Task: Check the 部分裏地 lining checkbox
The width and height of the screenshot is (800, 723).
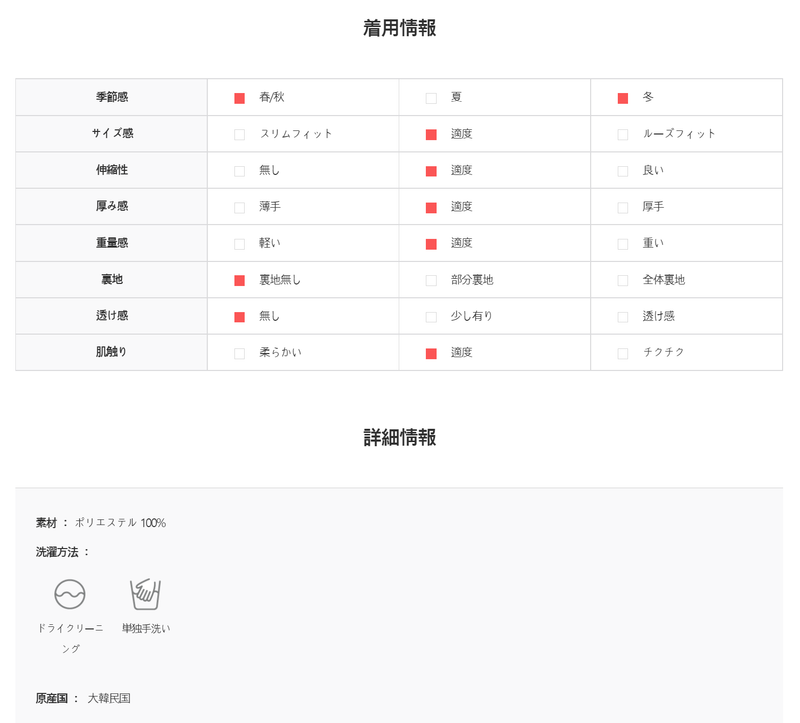Action: click(431, 281)
